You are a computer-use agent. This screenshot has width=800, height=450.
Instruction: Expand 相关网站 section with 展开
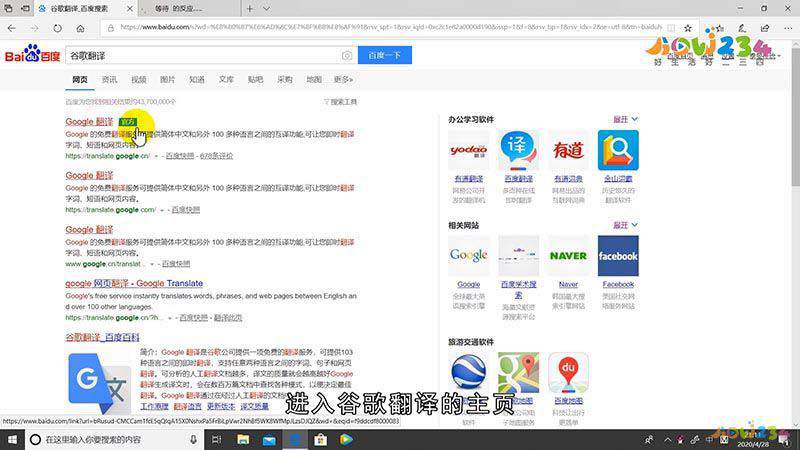625,225
